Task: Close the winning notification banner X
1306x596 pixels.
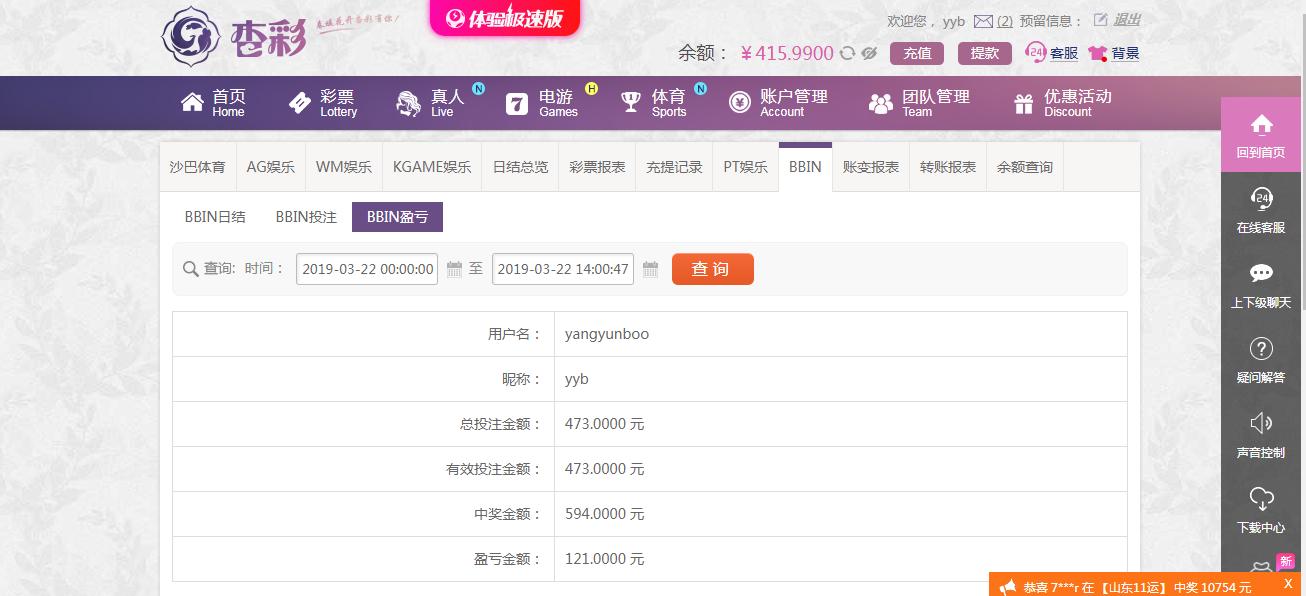Action: click(x=1288, y=583)
